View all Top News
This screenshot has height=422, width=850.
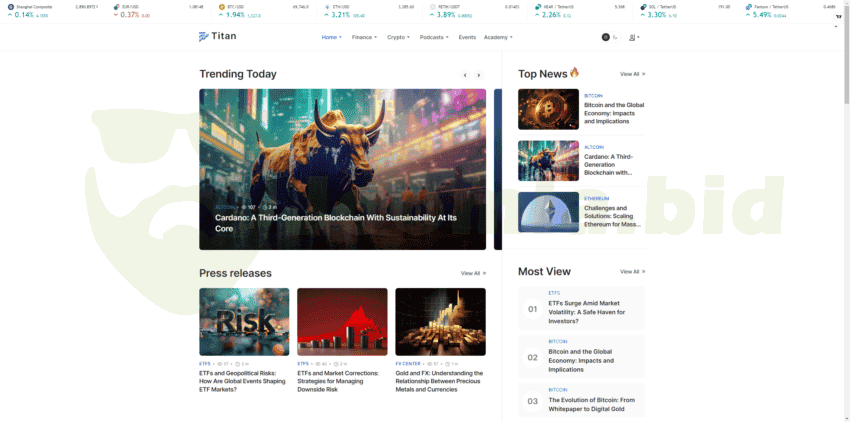tap(633, 74)
